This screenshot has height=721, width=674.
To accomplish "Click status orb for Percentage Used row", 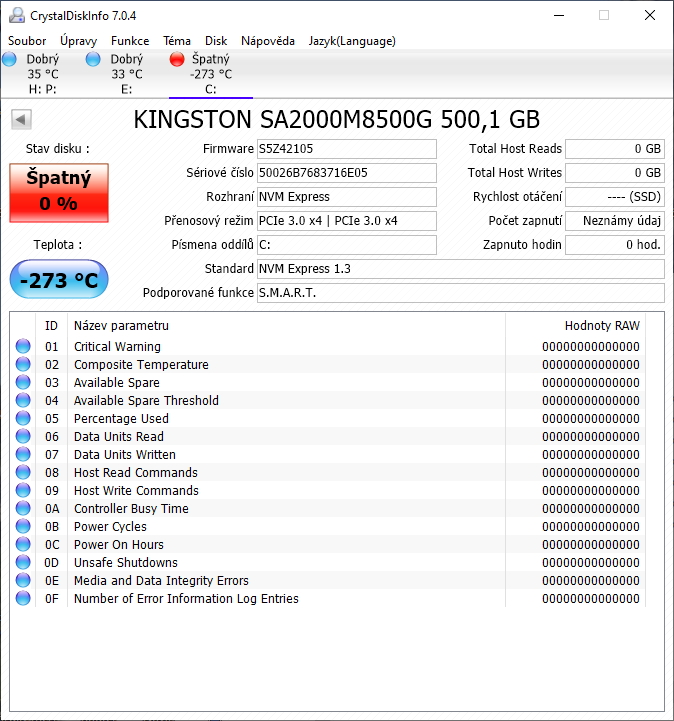I will [x=23, y=418].
